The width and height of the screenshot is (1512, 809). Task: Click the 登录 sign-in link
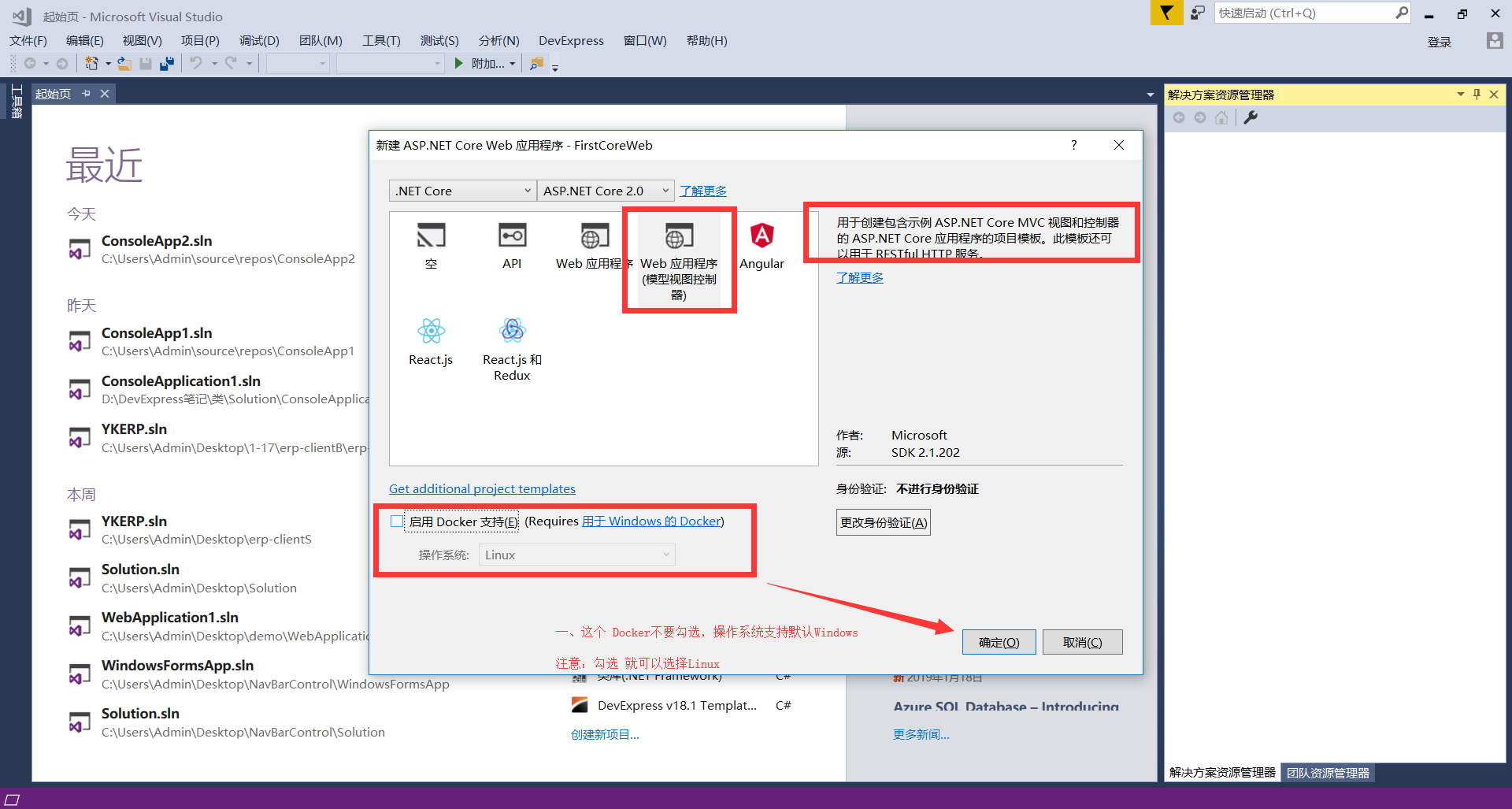pyautogui.click(x=1440, y=42)
